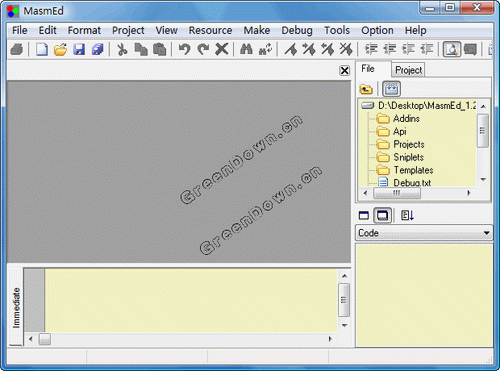Undo the last action via toolbar
This screenshot has width=500, height=371.
tap(184, 50)
